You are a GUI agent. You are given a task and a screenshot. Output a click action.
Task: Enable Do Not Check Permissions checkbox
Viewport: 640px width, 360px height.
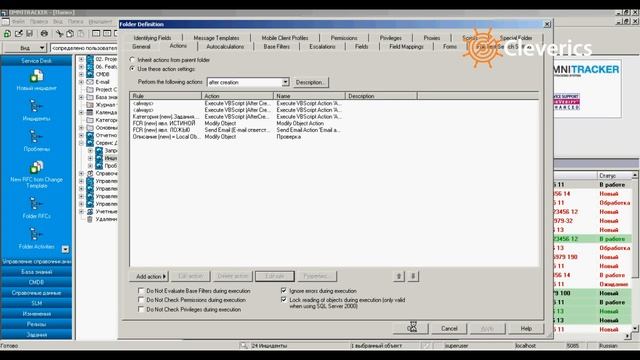(141, 300)
